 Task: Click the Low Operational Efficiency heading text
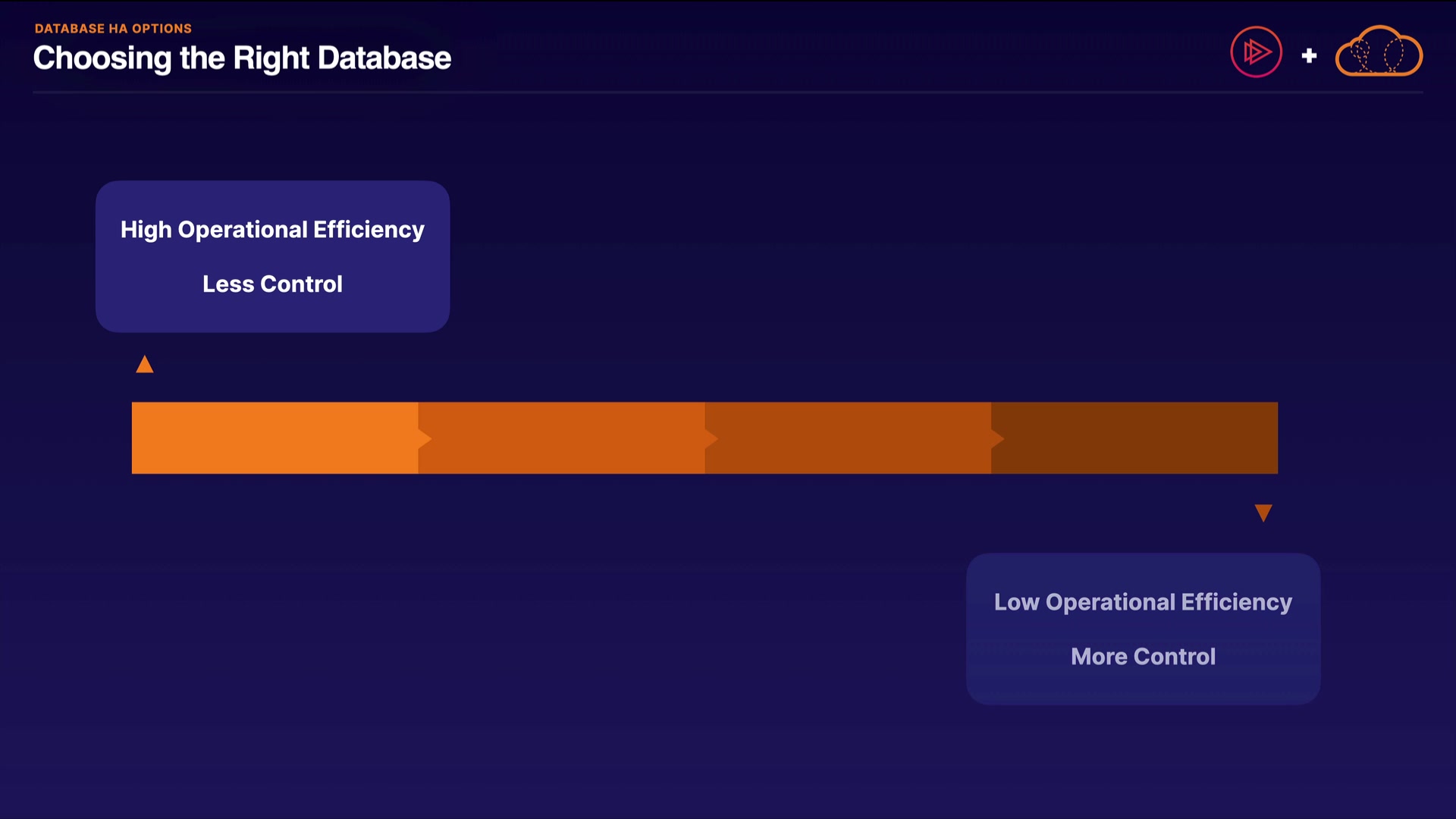(1143, 601)
